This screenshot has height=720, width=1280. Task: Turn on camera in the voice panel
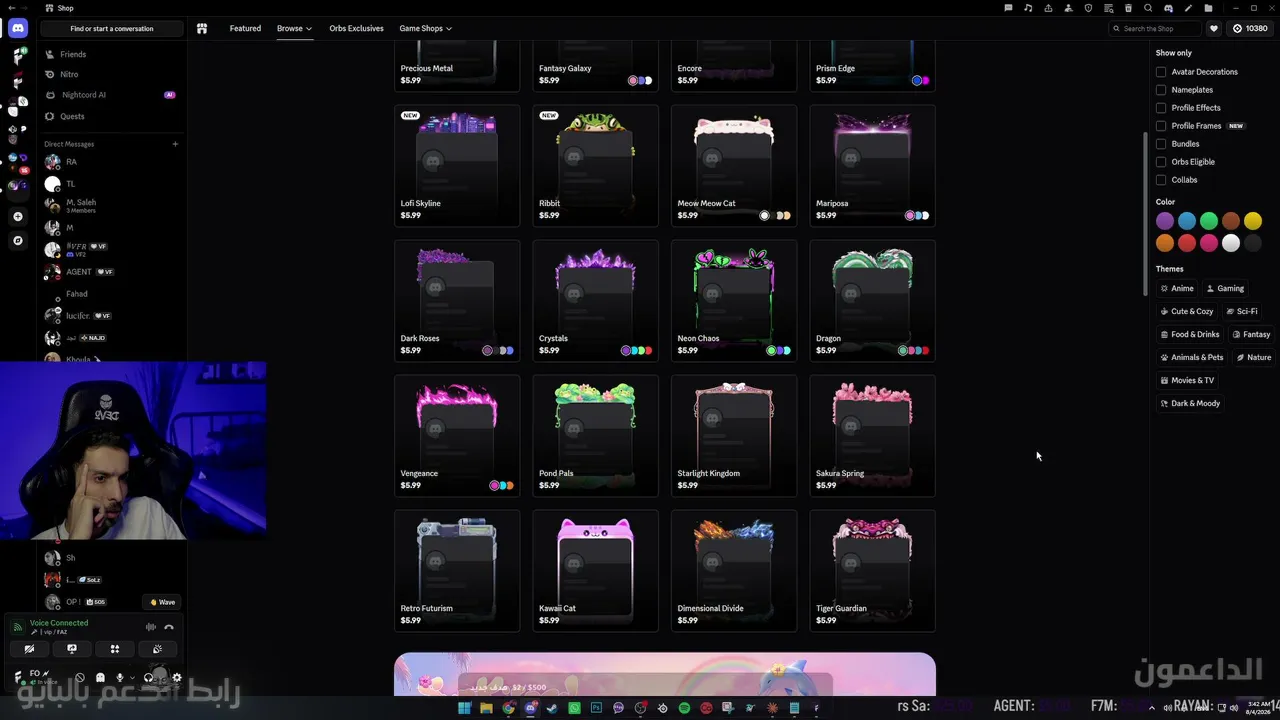(x=29, y=649)
